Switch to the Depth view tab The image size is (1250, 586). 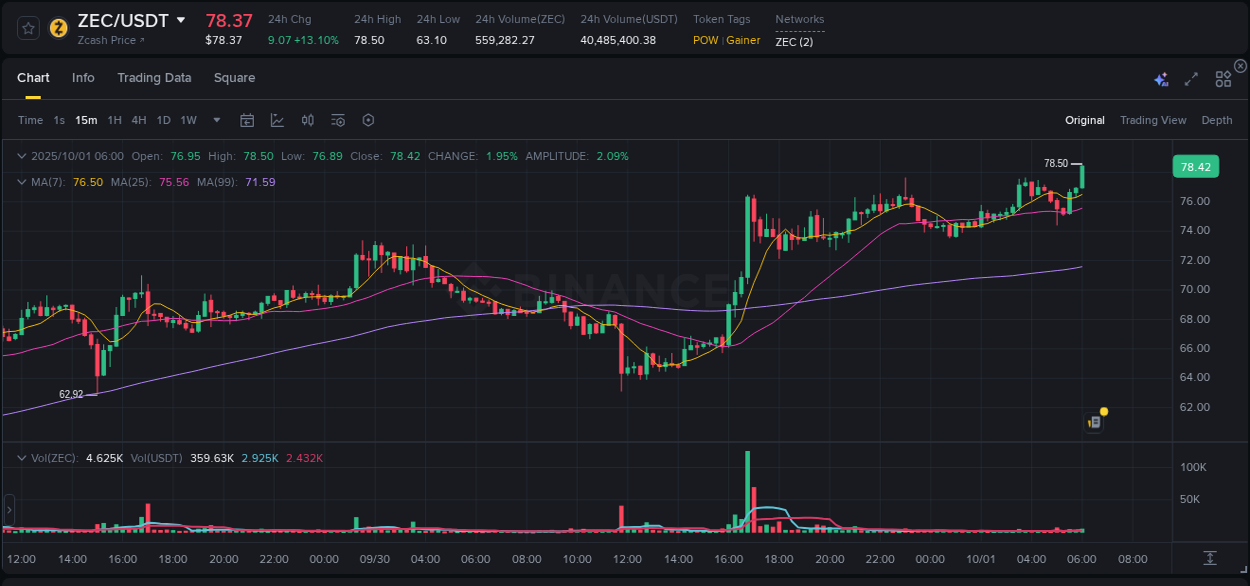click(x=1217, y=120)
